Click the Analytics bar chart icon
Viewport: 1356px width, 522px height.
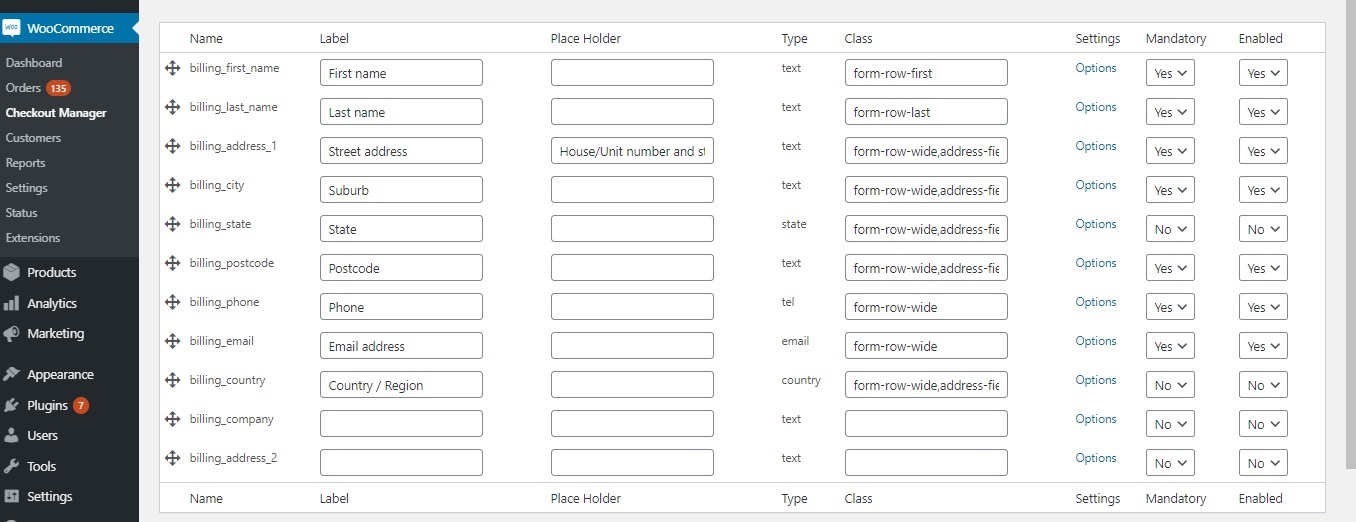(12, 303)
